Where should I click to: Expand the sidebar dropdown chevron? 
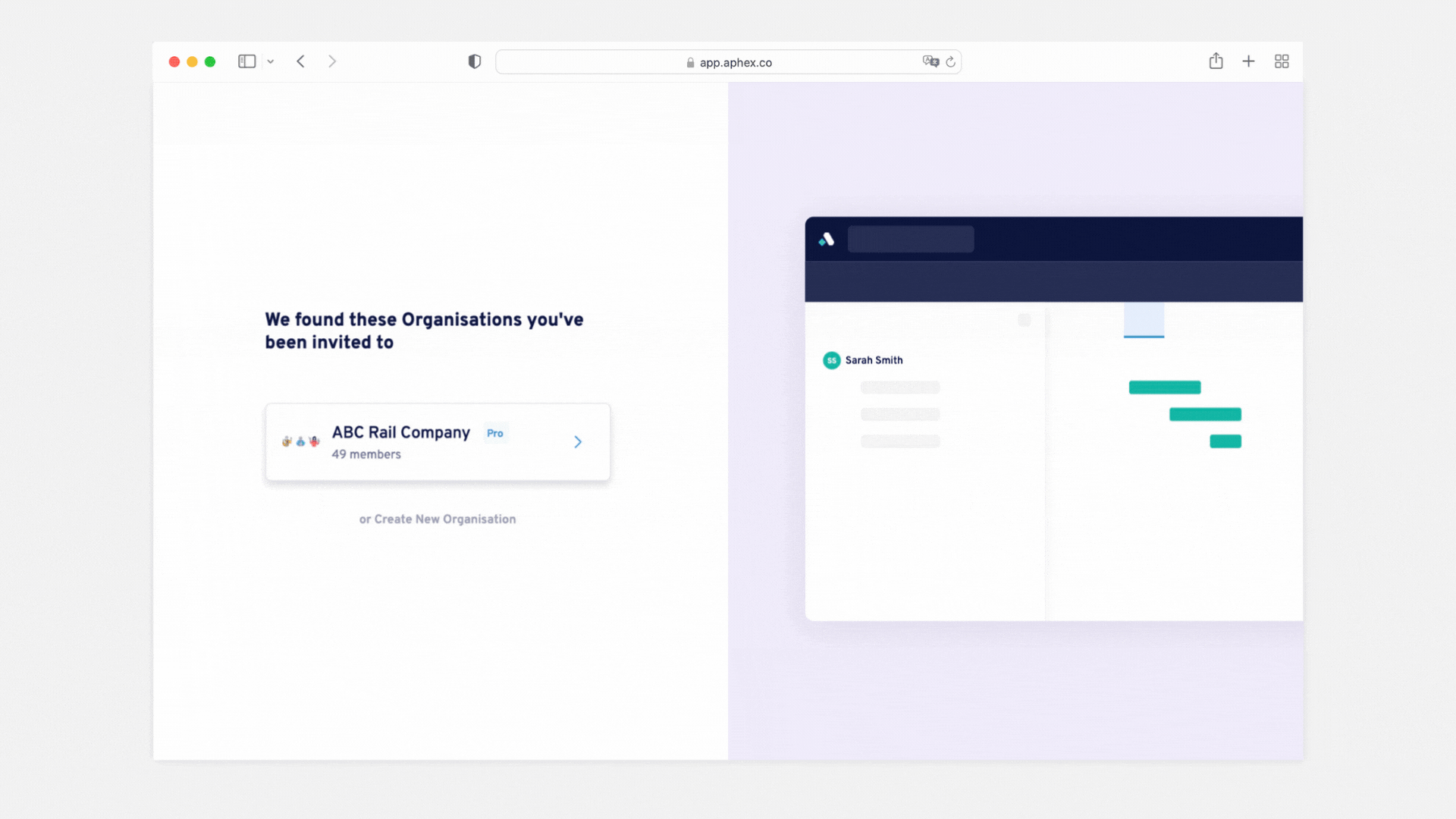(271, 62)
